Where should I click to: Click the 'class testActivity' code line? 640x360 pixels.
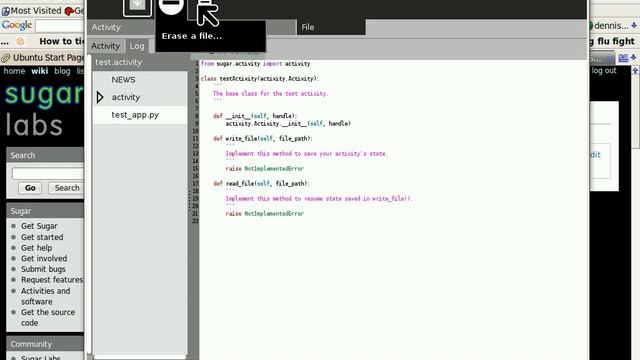[x=260, y=79]
